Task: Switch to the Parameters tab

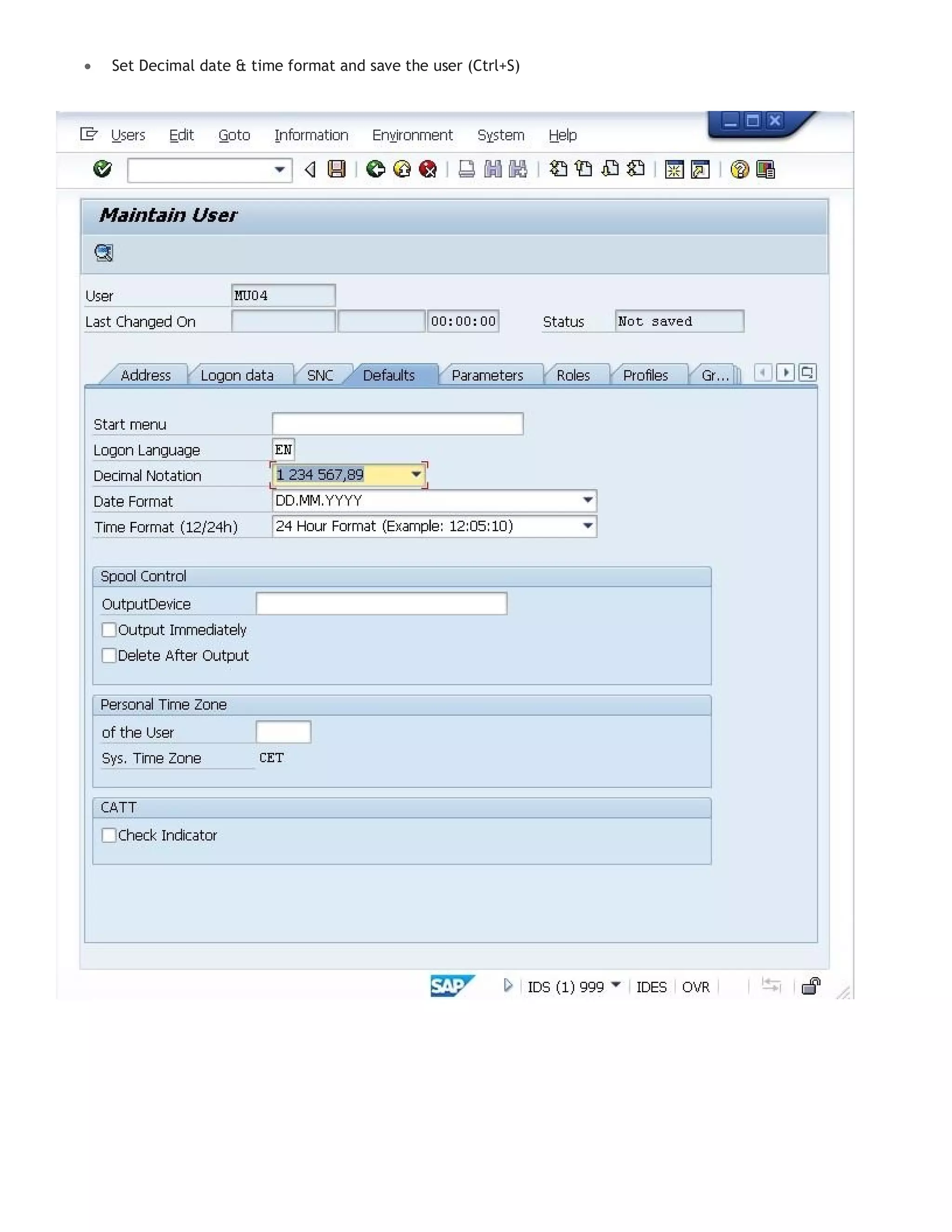Action: (x=487, y=375)
